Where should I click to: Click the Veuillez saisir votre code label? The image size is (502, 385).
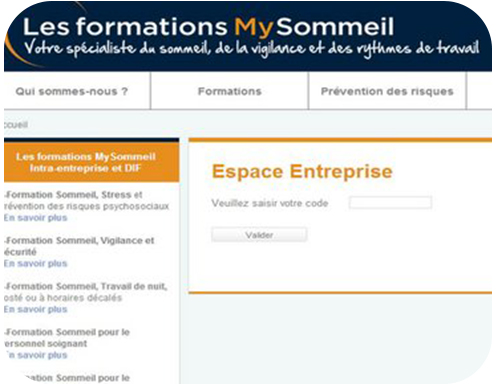point(270,203)
